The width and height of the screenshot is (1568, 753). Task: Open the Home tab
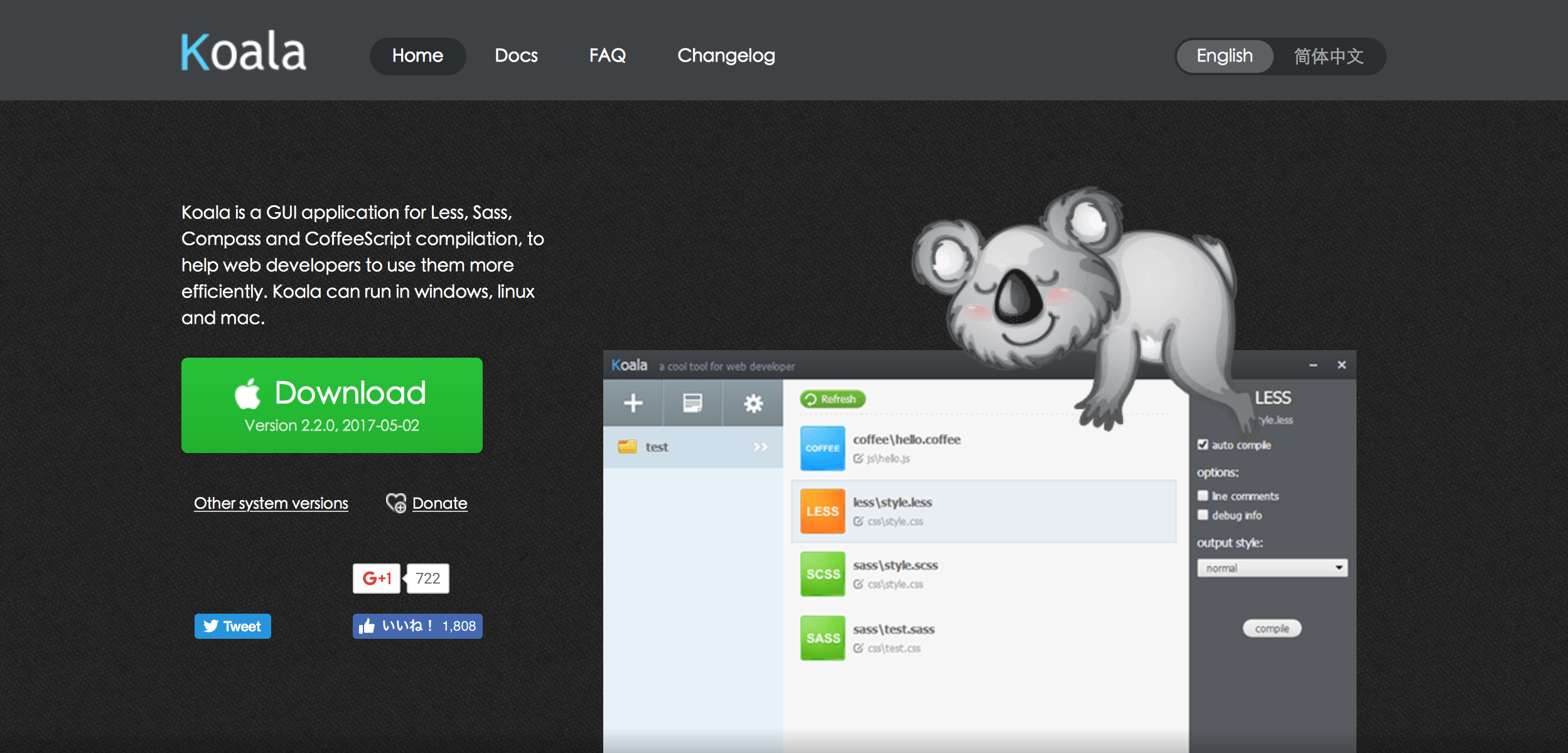coord(417,56)
